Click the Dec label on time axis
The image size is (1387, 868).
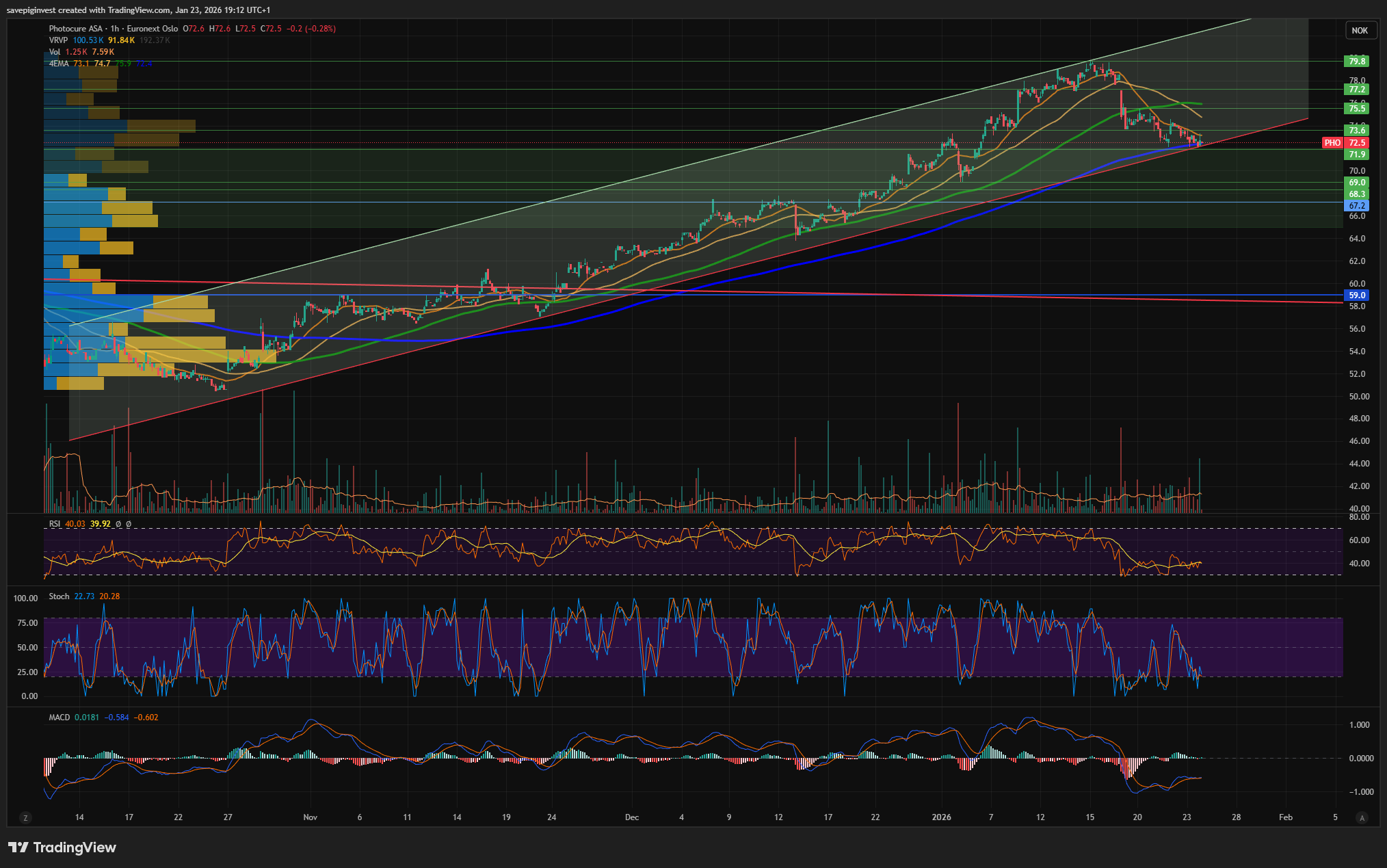point(631,817)
